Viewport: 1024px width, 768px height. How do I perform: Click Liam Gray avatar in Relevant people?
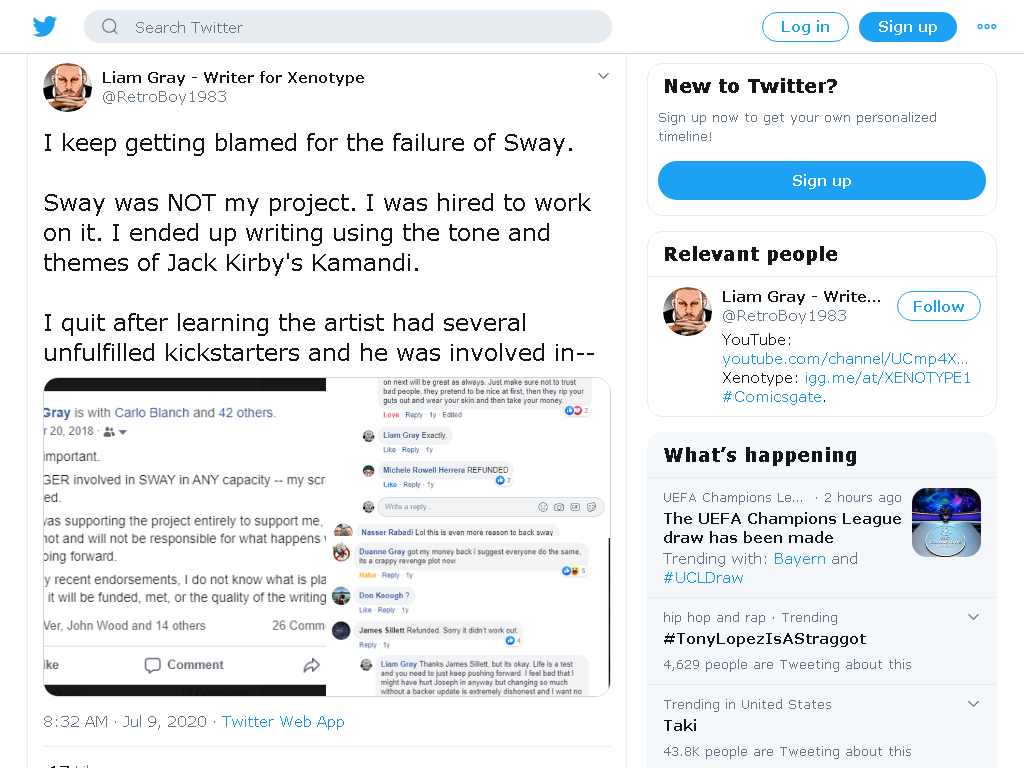pyautogui.click(x=687, y=312)
